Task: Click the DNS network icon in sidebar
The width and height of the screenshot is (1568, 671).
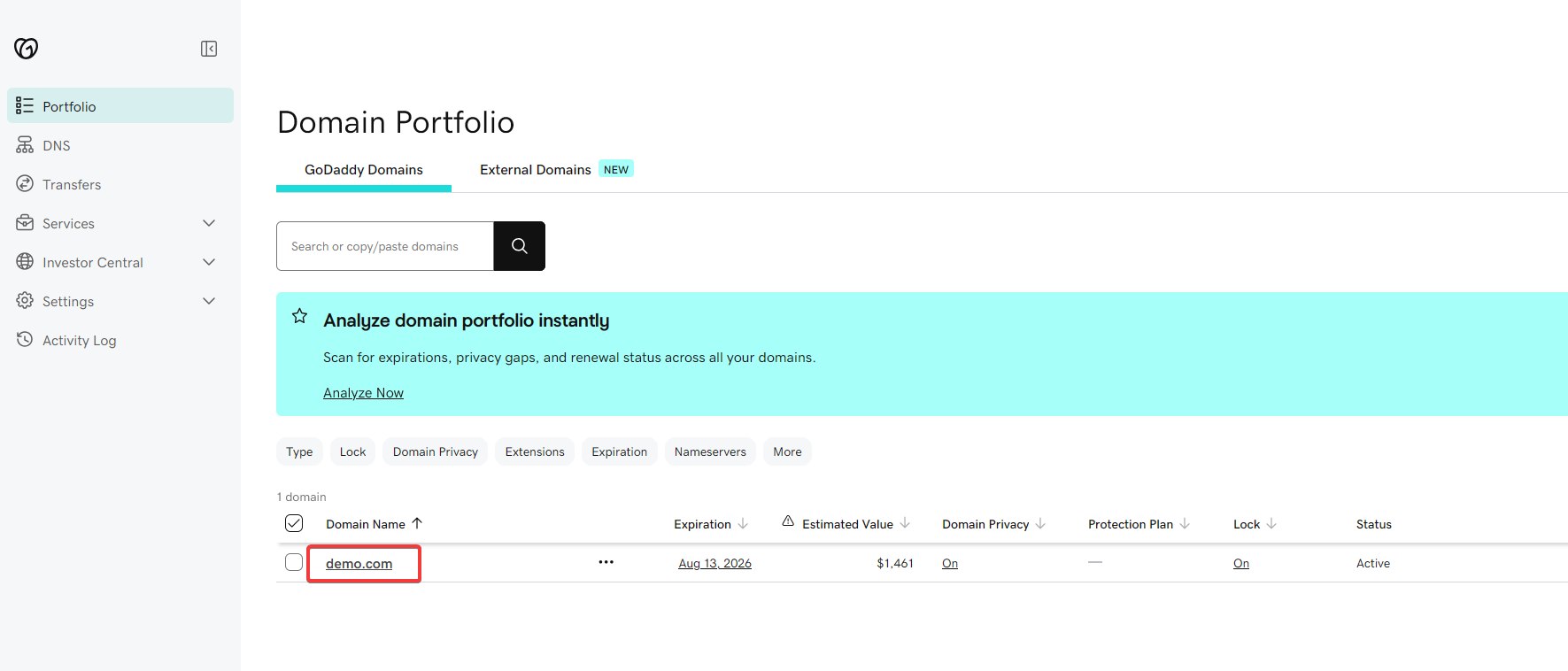Action: [x=25, y=145]
